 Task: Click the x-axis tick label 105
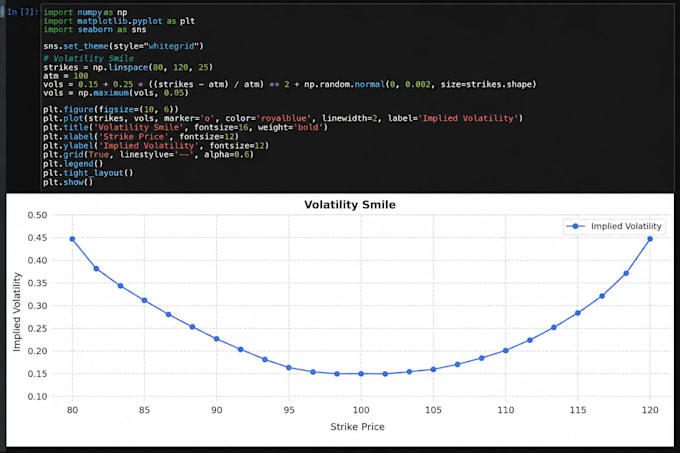coord(433,410)
